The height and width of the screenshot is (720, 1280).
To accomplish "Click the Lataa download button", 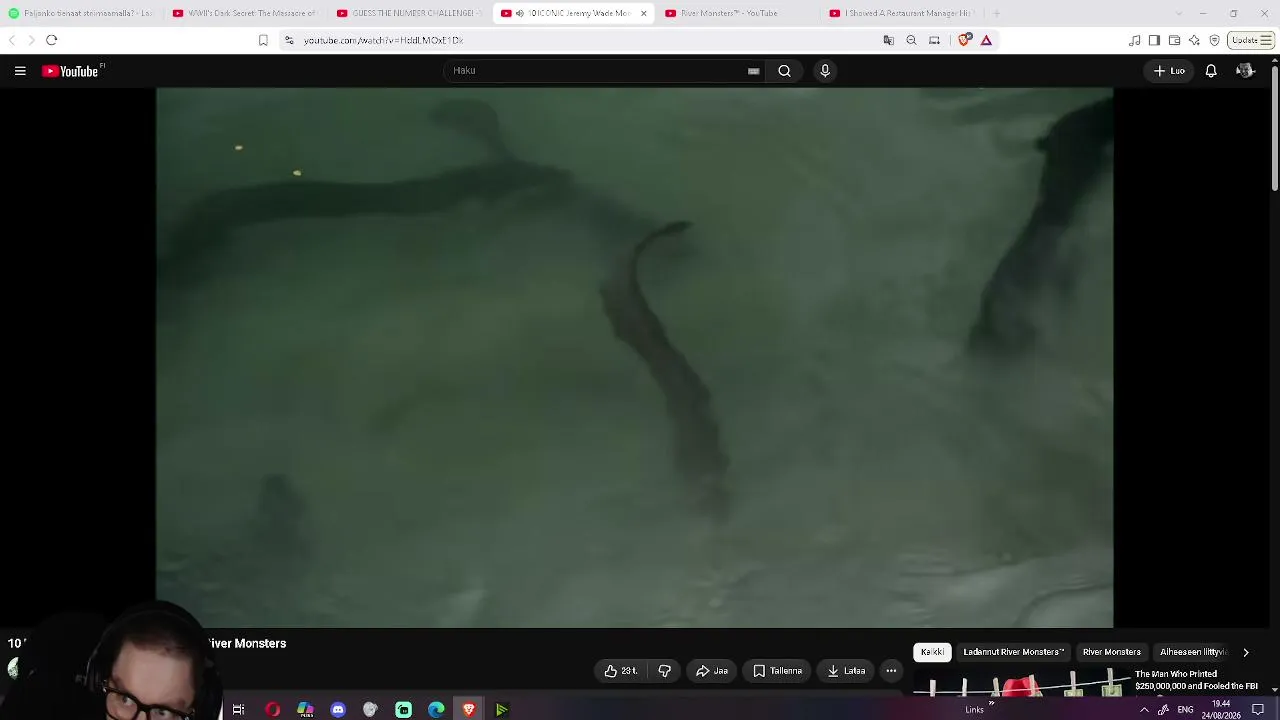I will (846, 671).
